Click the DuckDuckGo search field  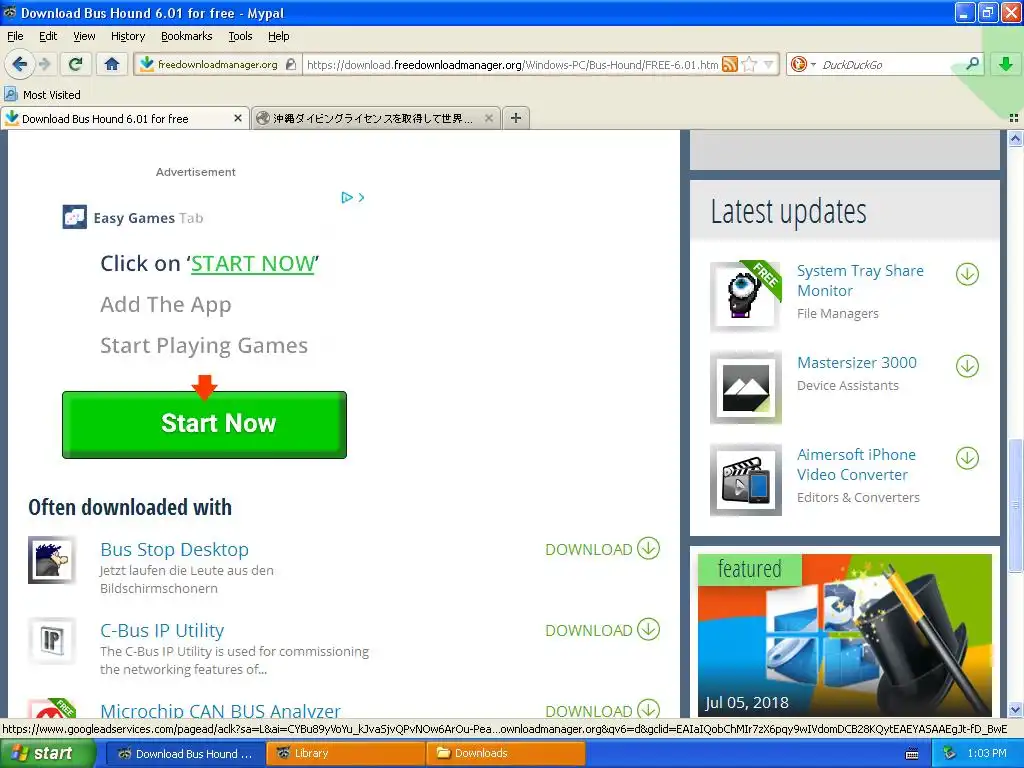coord(890,64)
